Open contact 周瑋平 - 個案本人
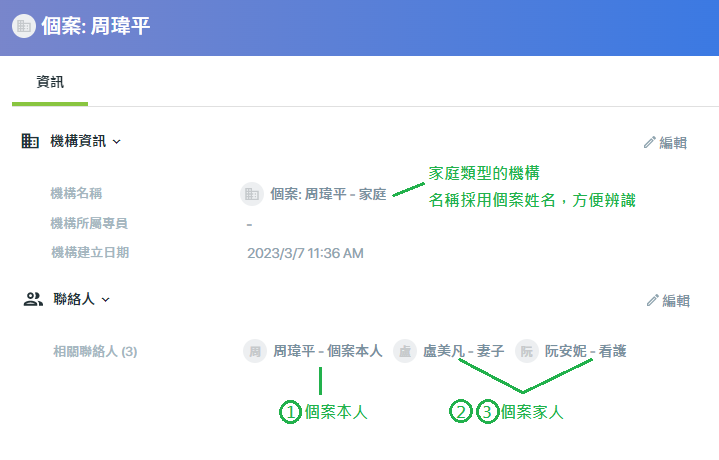The width and height of the screenshot is (719, 460). click(x=328, y=351)
